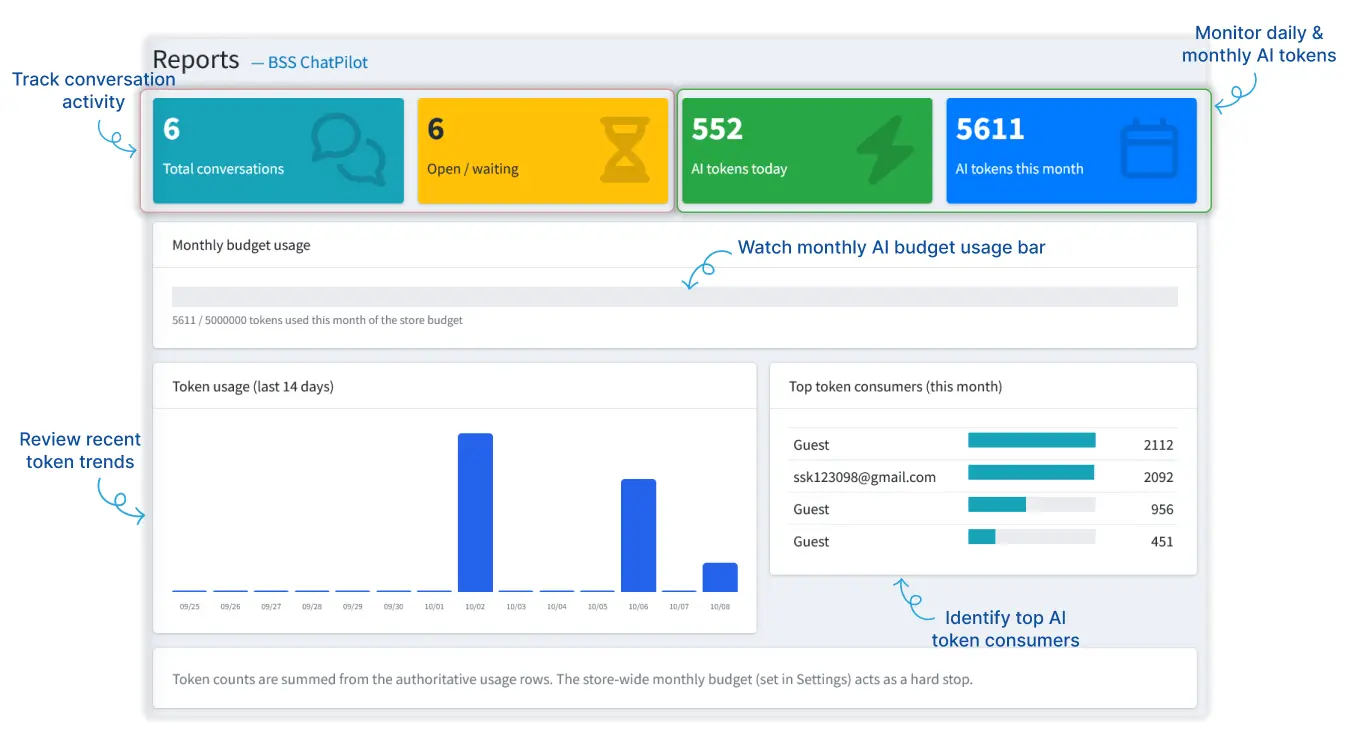Click the 09/30 date label on chart

pyautogui.click(x=393, y=606)
